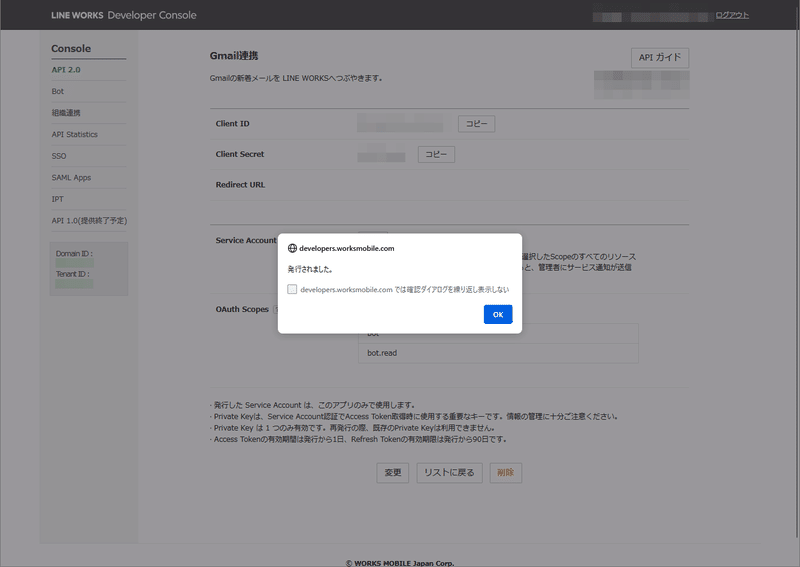The width and height of the screenshot is (800, 567).
Task: Click the Console sidebar heading
Action: pos(71,48)
